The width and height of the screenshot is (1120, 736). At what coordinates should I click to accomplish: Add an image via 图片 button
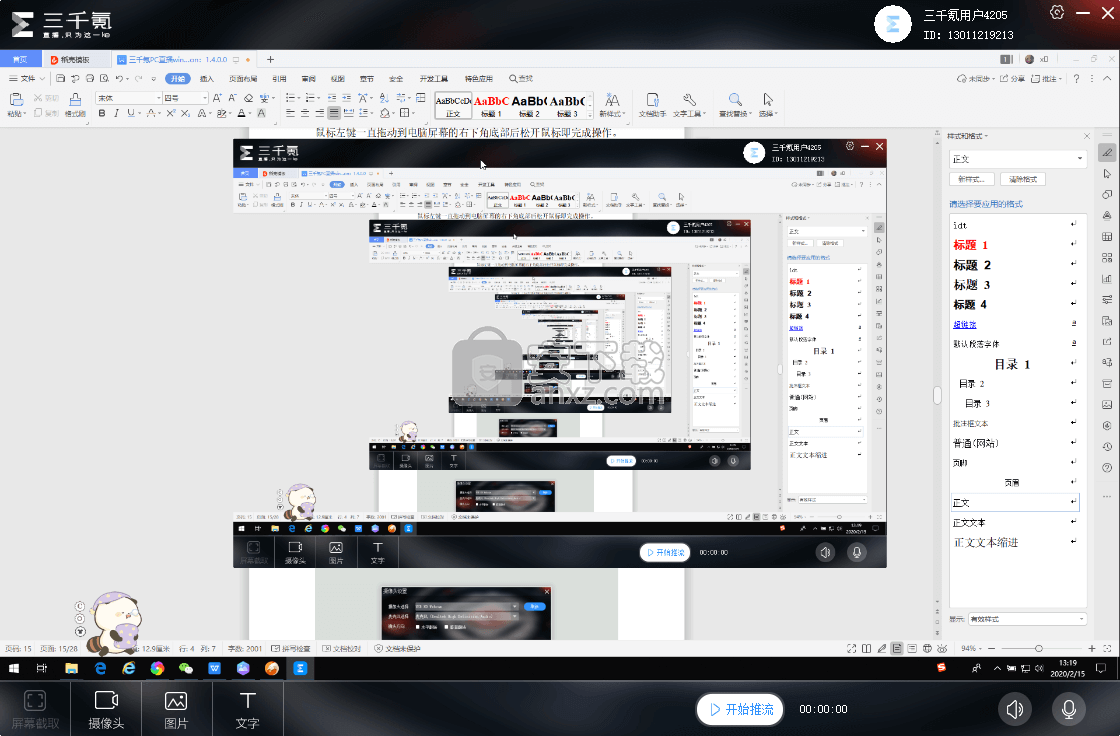tap(176, 709)
